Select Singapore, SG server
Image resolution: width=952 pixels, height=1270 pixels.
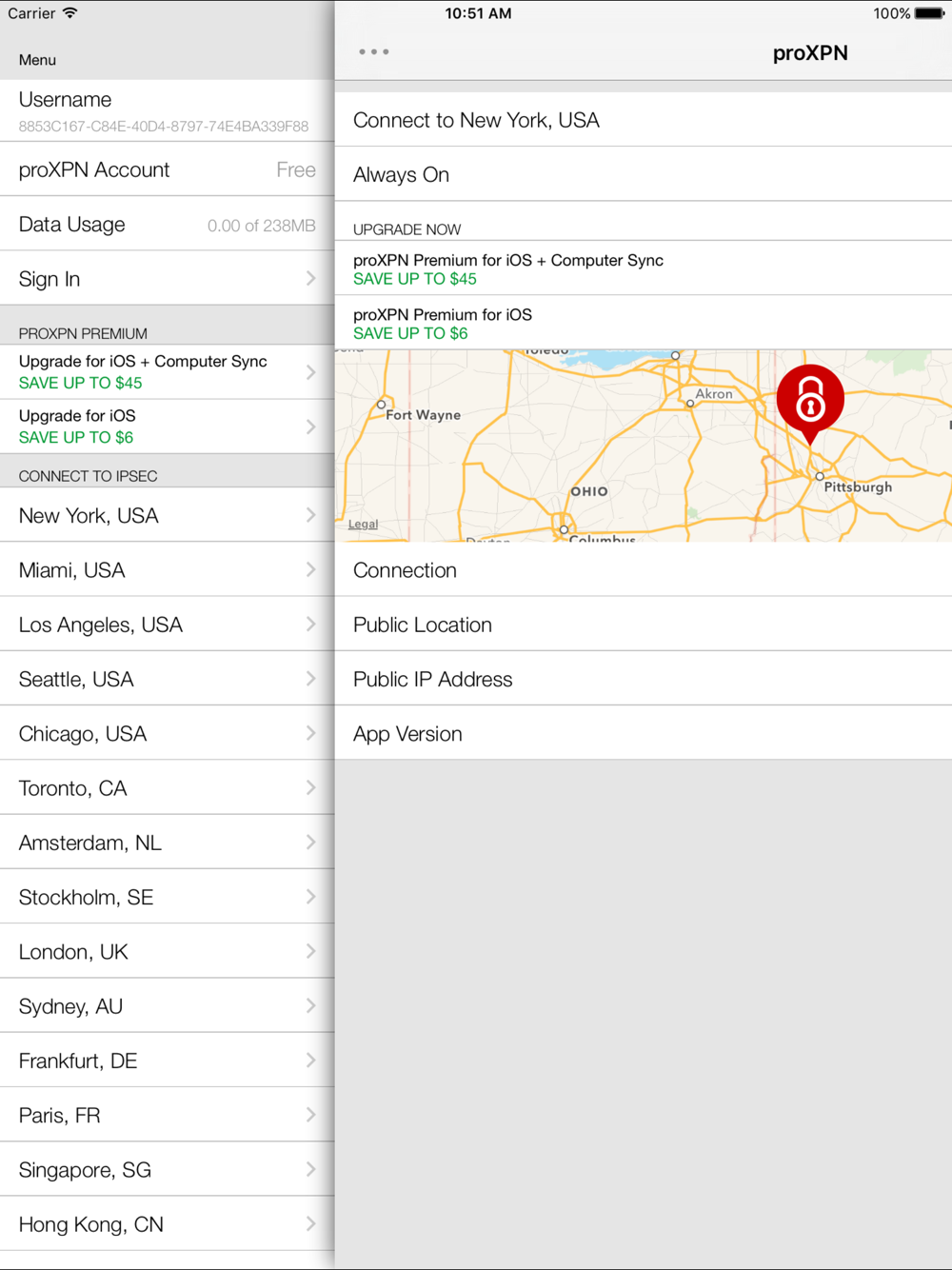click(x=167, y=1169)
